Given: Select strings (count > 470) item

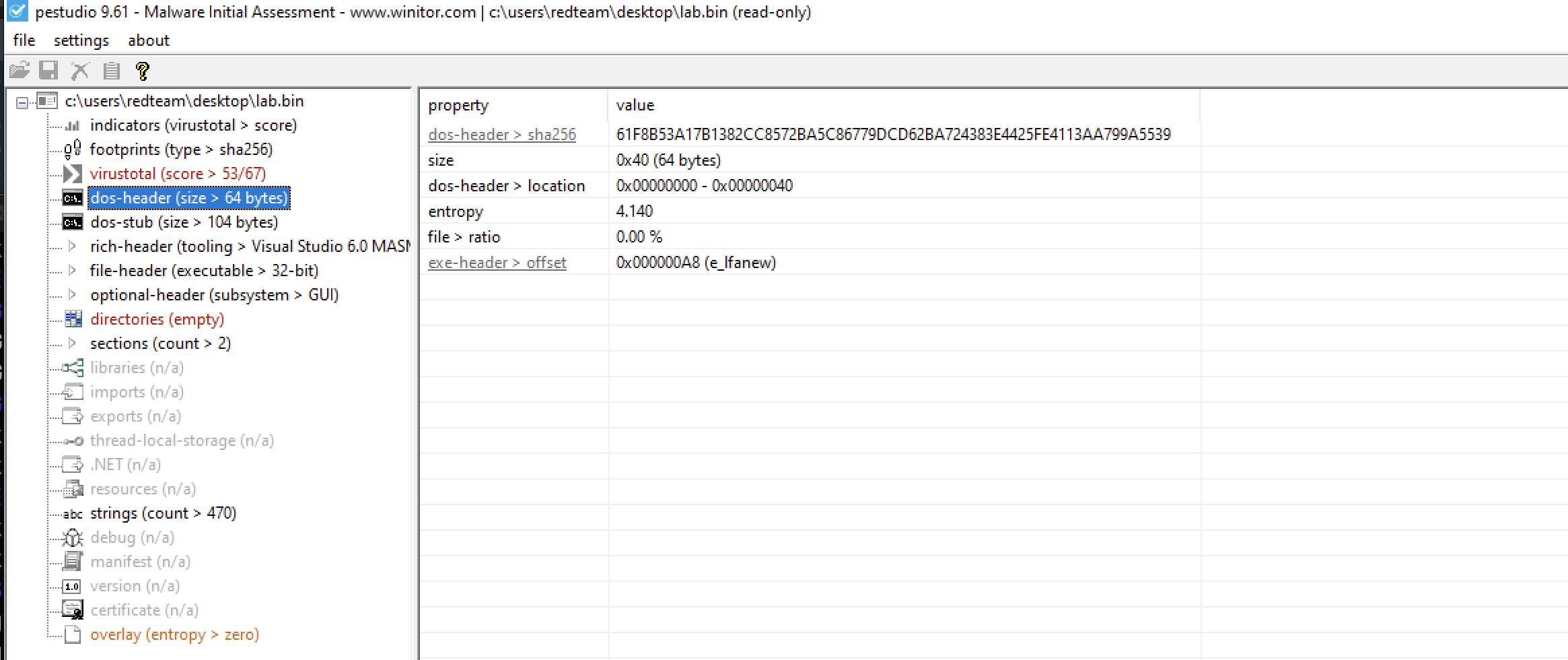Looking at the screenshot, I should [163, 513].
